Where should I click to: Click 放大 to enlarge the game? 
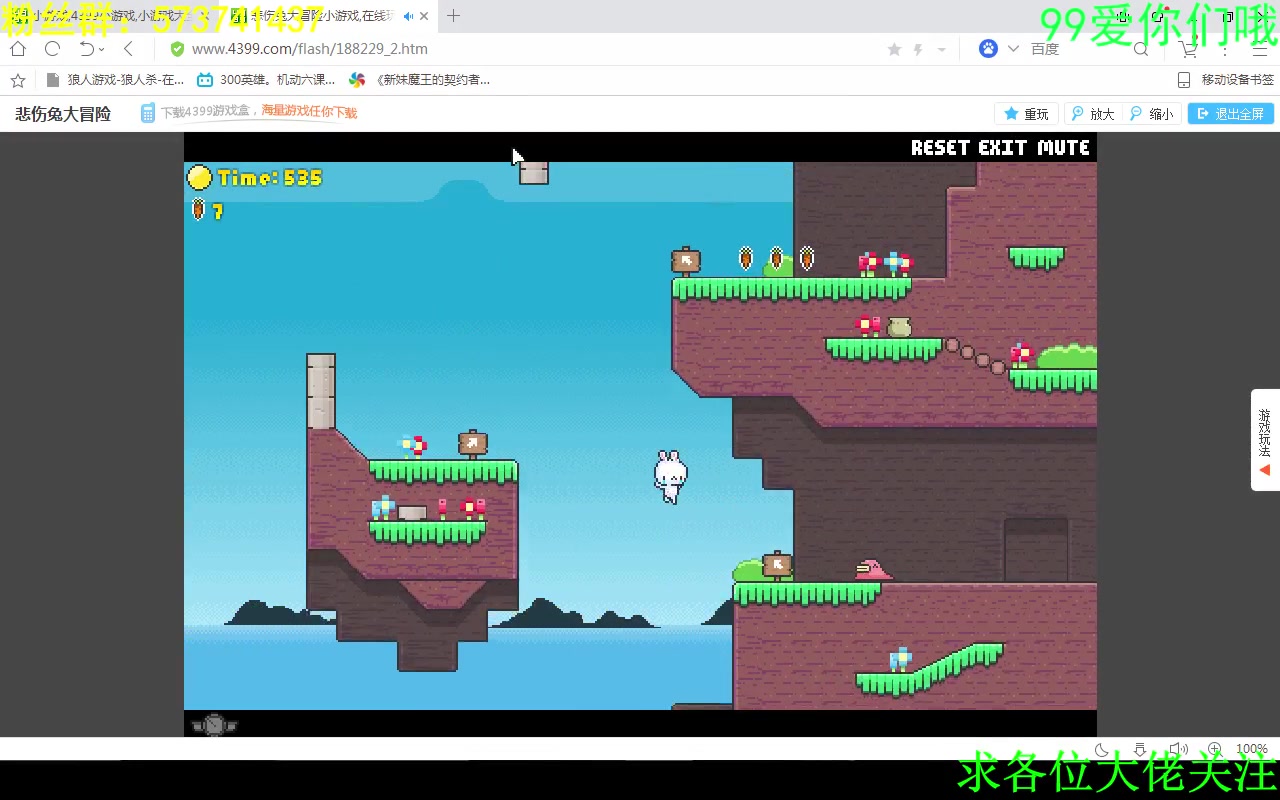pyautogui.click(x=1092, y=114)
